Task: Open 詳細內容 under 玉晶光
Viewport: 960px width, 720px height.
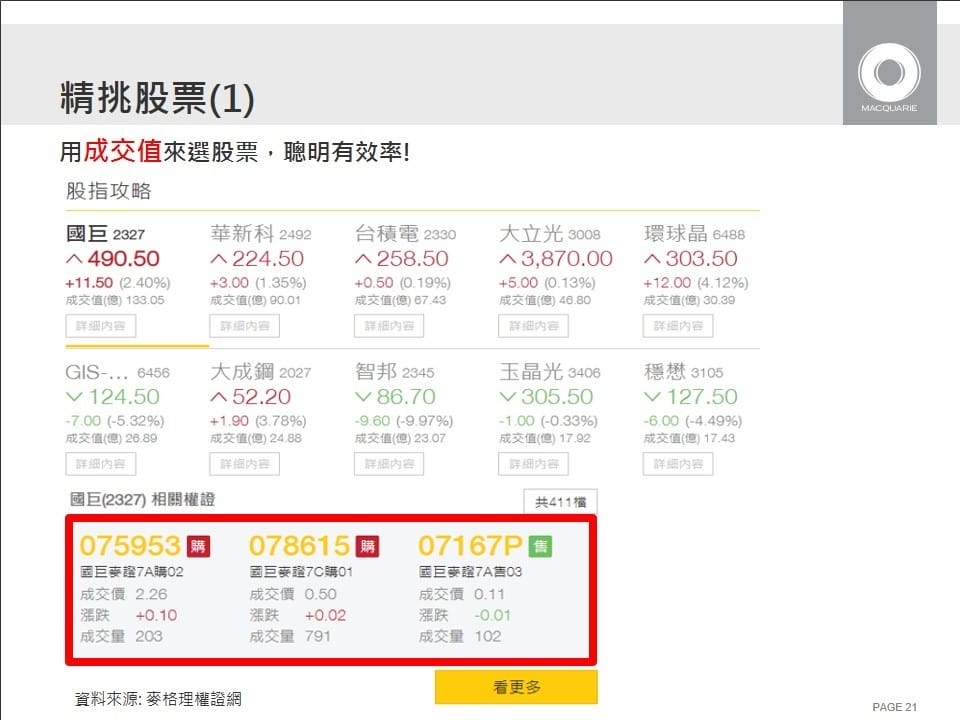Action: [x=533, y=464]
